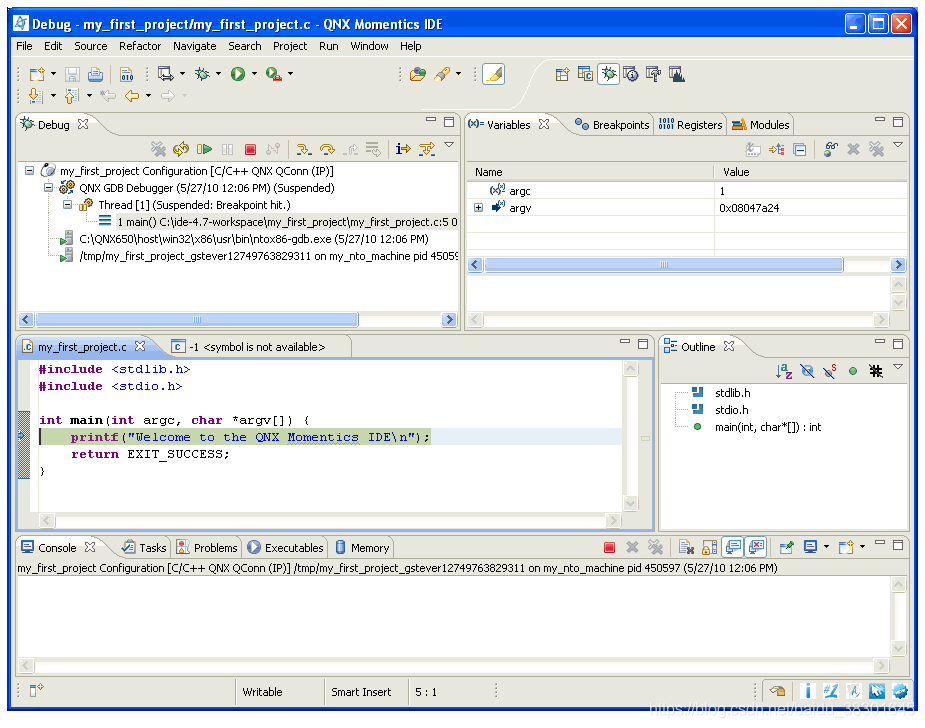The image size is (925, 728).
Task: Click the Restart icon in Debug view
Action: 181,149
